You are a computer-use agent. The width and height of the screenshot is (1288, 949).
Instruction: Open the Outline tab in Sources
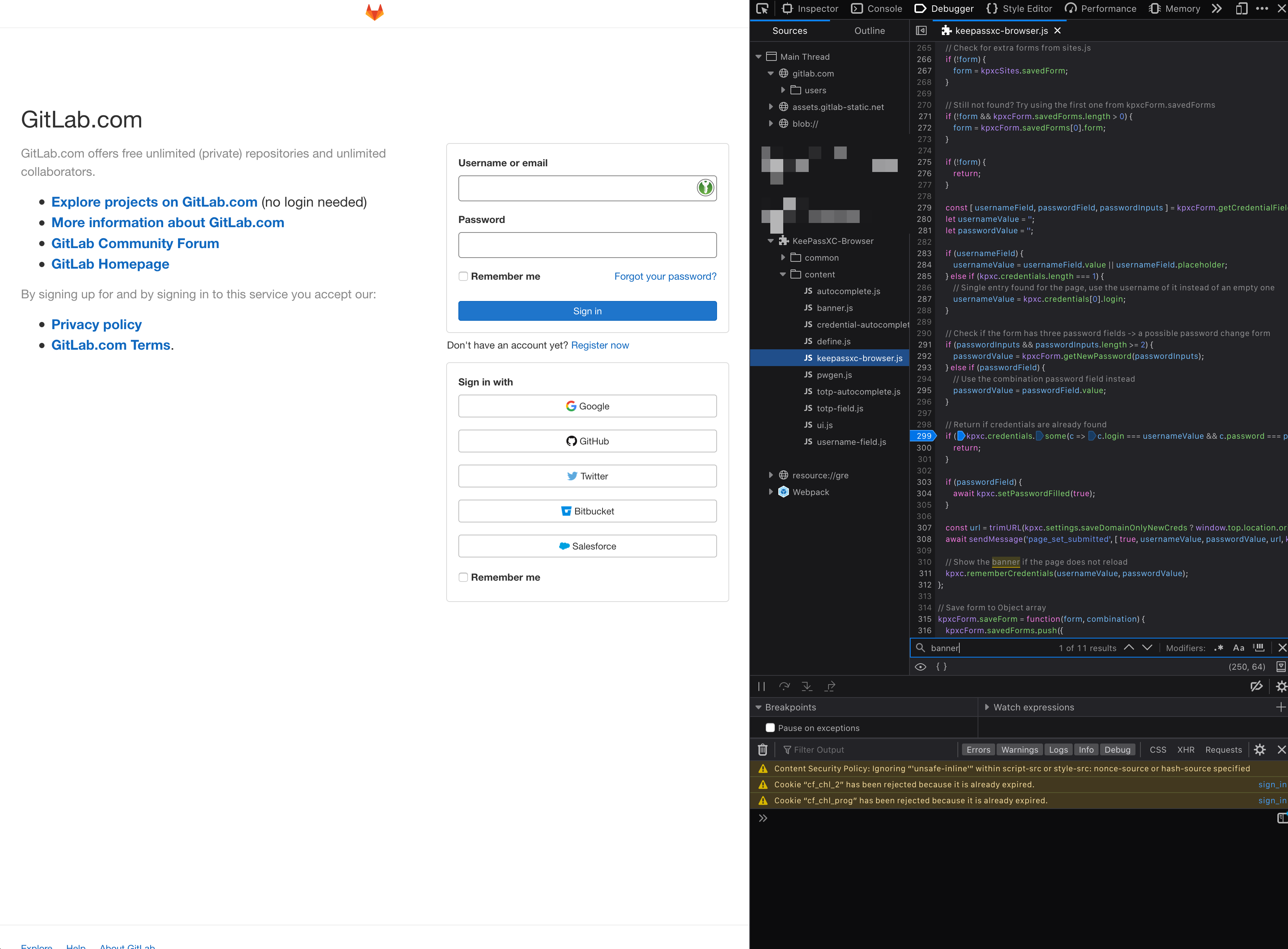(x=870, y=30)
